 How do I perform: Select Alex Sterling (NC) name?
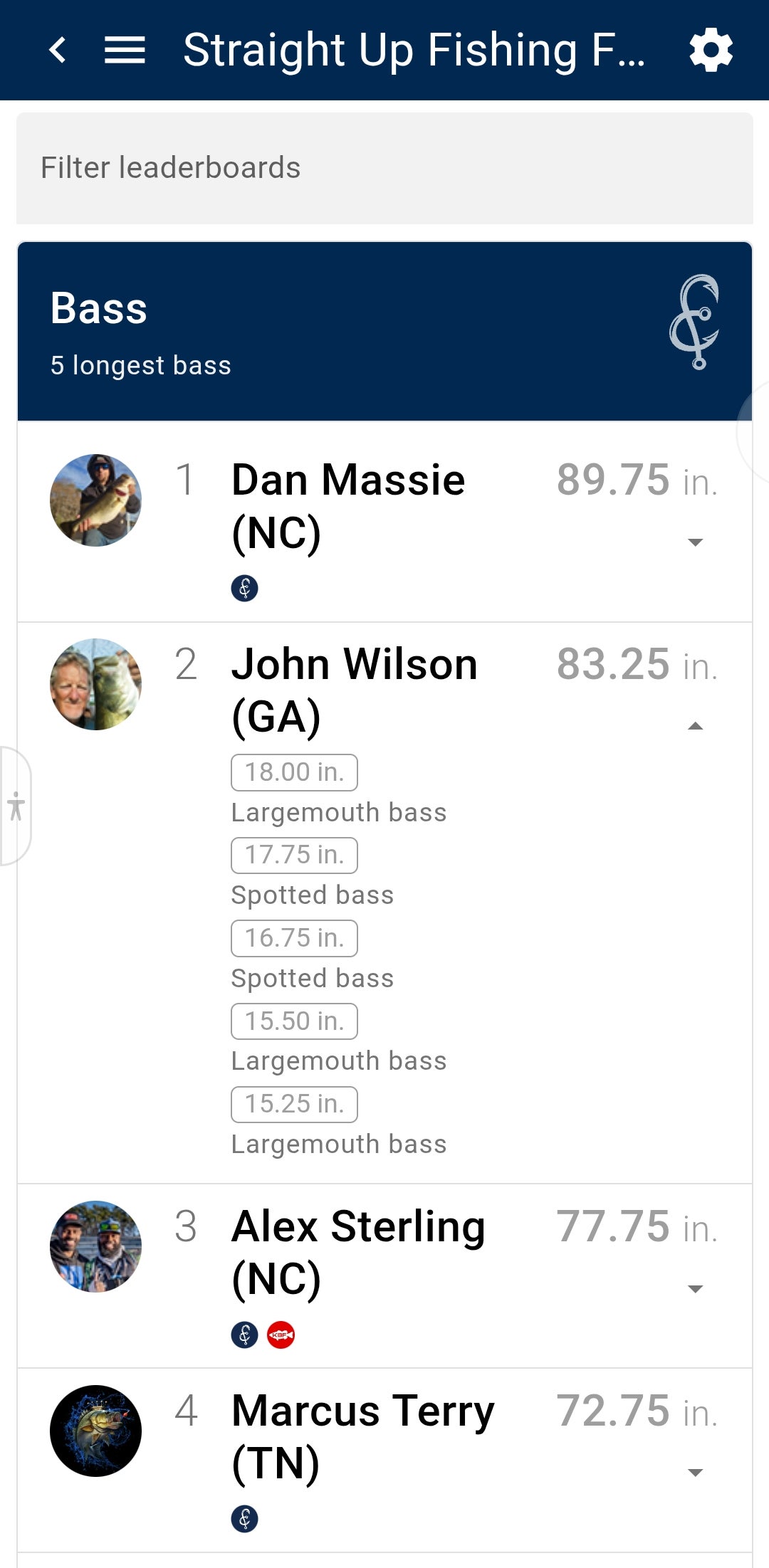coord(358,1253)
